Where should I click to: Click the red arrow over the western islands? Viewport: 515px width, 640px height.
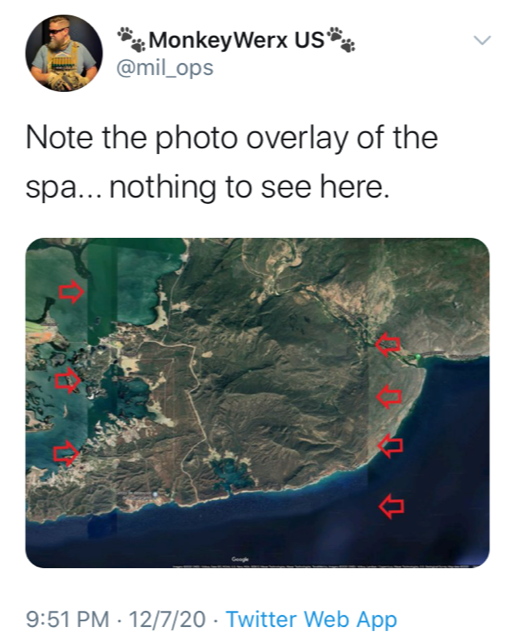point(68,380)
